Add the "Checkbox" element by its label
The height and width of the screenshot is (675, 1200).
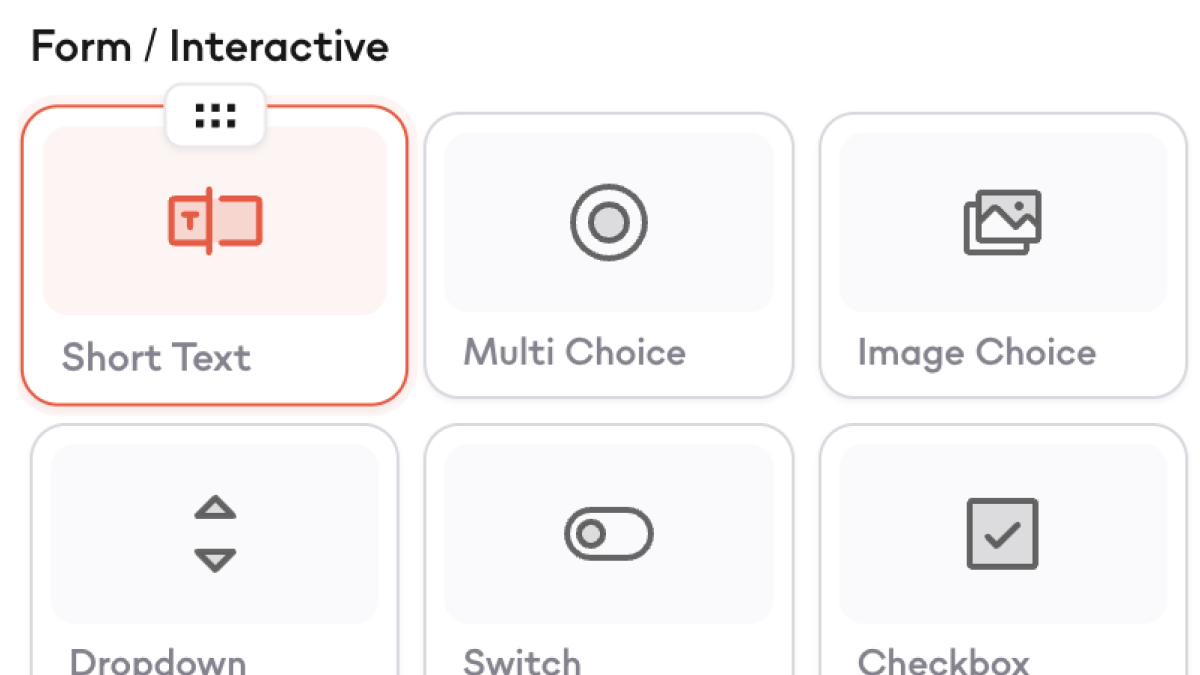coord(943,662)
